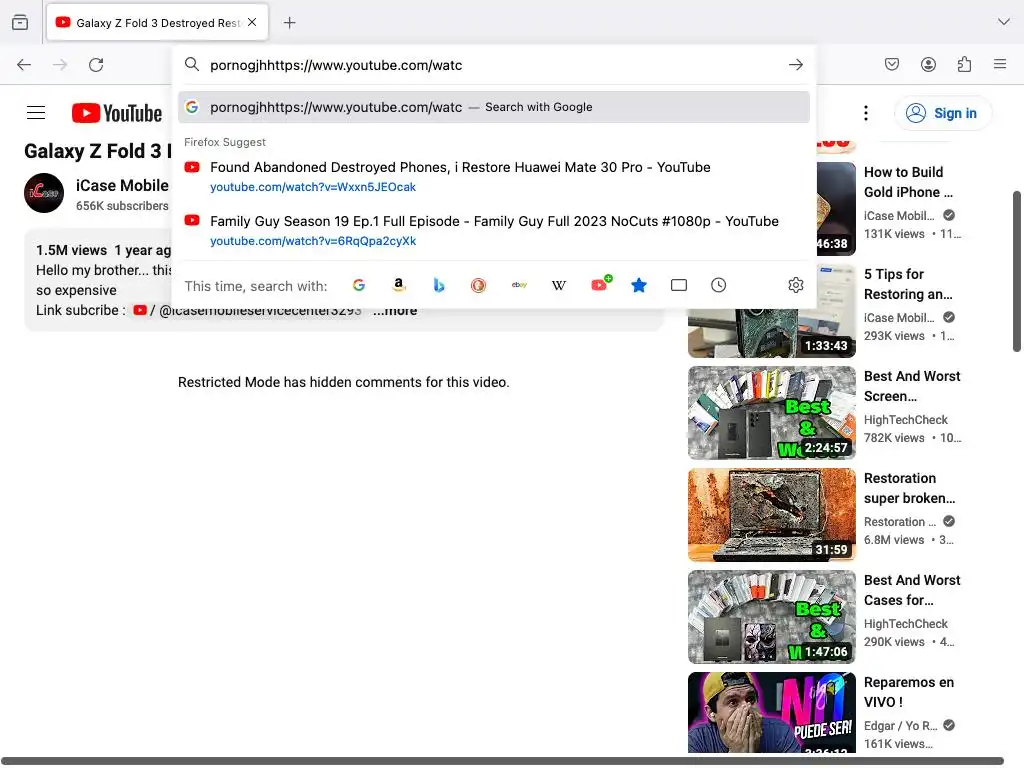Open the 31:59 broken laptop thumbnail
1024x768 pixels.
(771, 515)
